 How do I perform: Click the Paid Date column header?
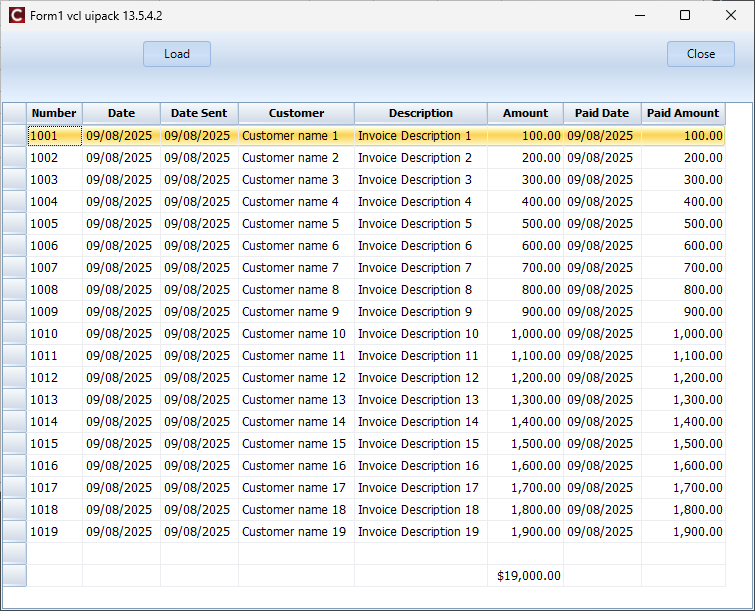[602, 113]
